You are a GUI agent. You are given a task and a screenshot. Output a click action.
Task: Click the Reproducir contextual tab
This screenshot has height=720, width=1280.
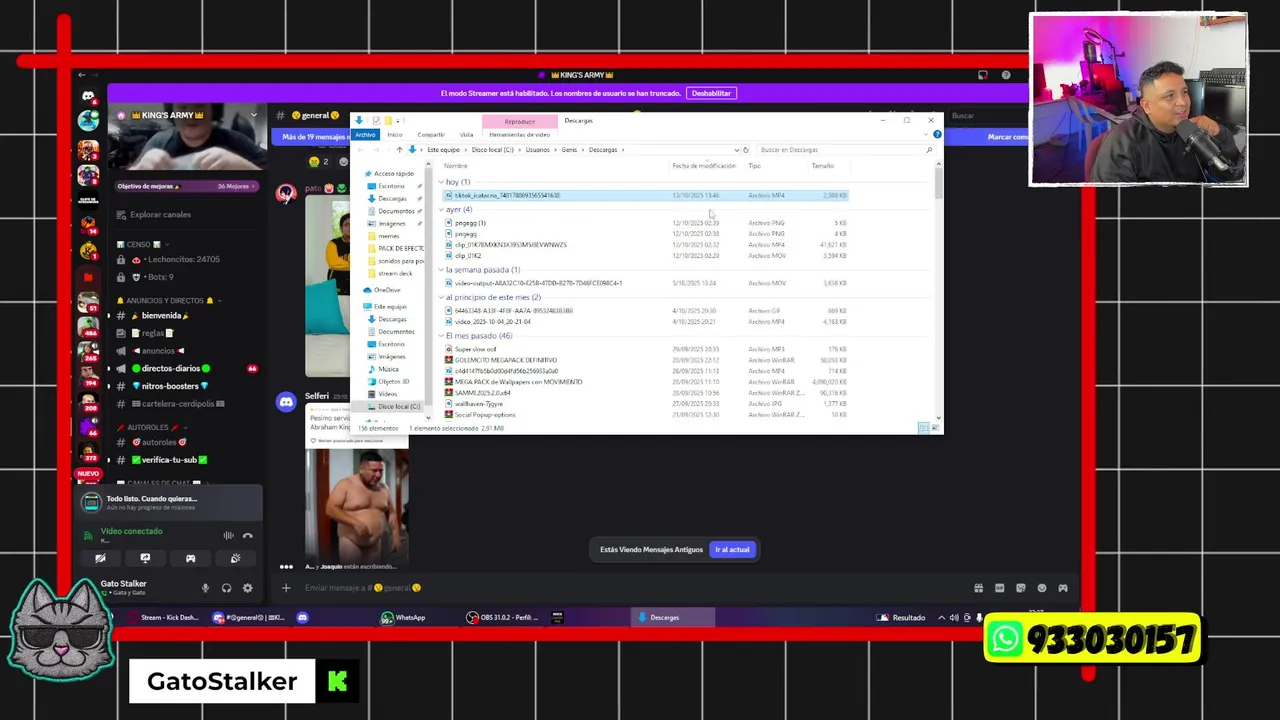[x=519, y=121]
